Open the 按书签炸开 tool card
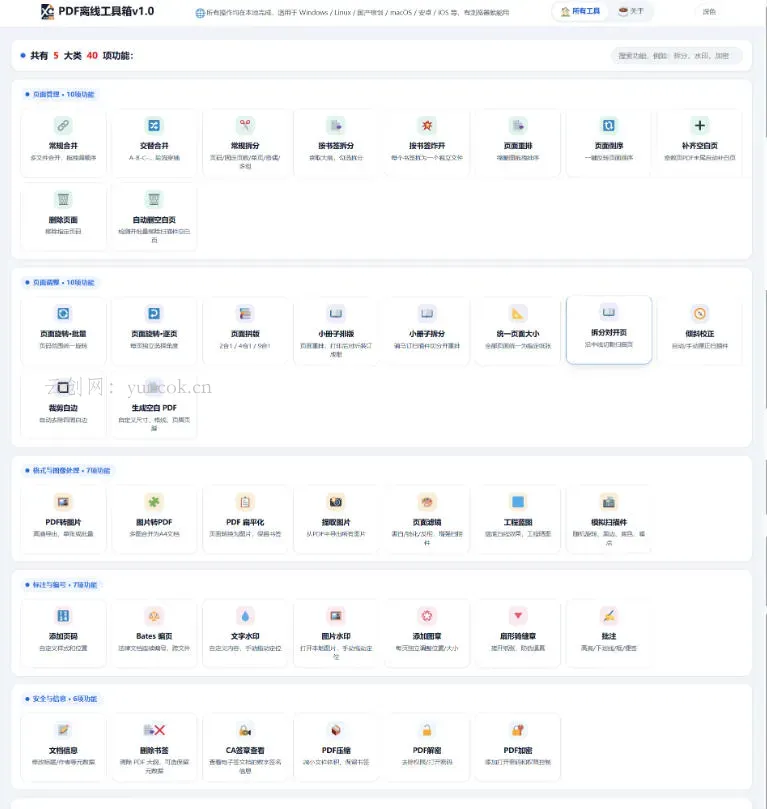The image size is (767, 809). (x=427, y=143)
